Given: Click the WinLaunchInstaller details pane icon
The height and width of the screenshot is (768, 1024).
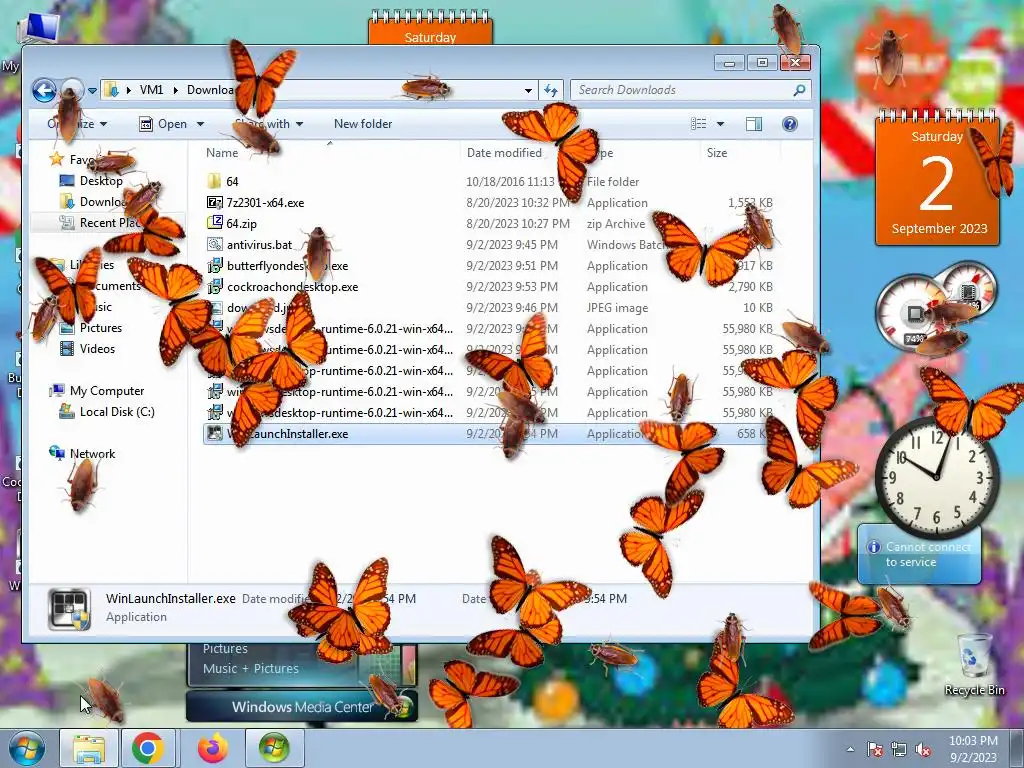Looking at the screenshot, I should coord(69,609).
